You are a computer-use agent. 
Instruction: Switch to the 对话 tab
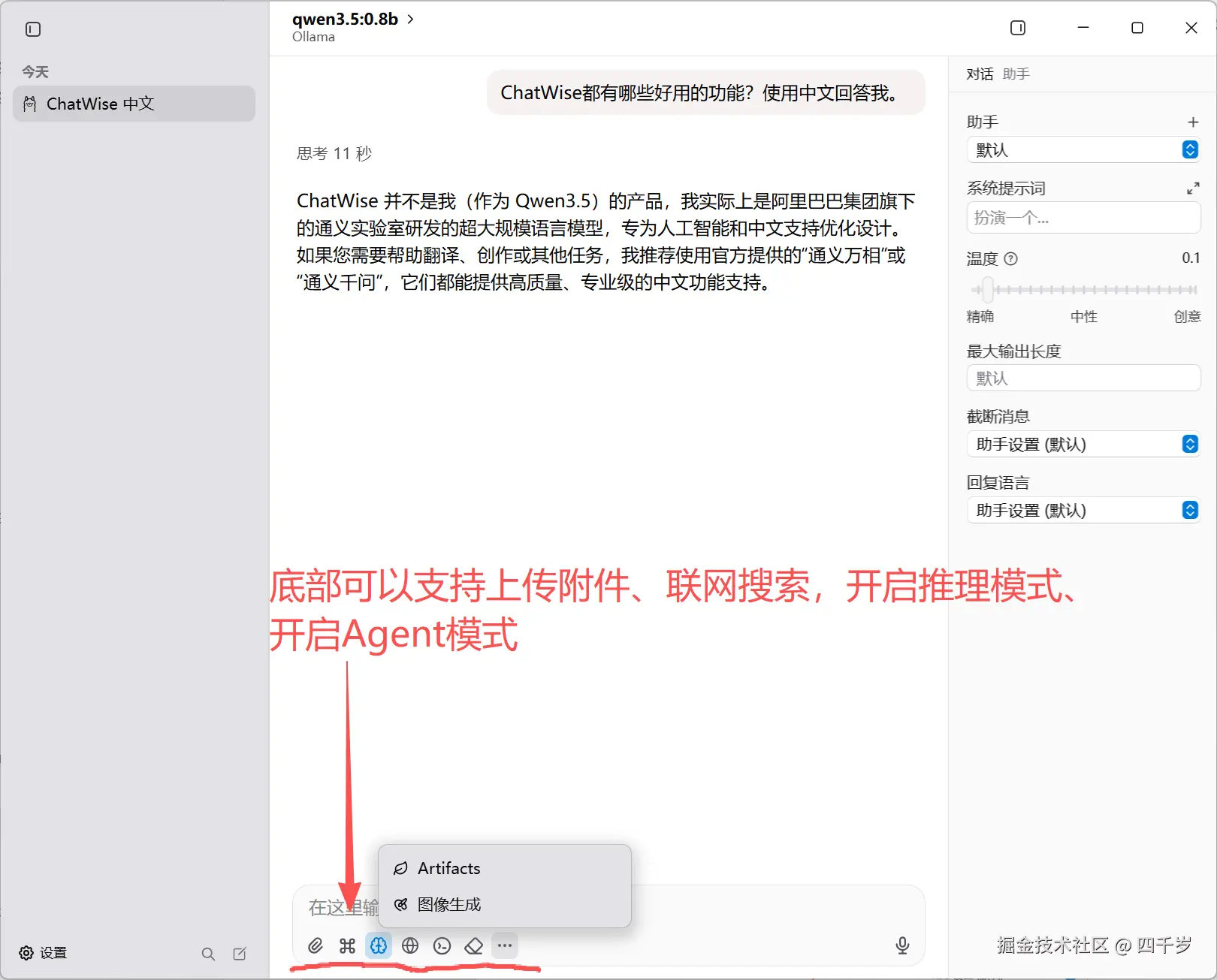(980, 74)
